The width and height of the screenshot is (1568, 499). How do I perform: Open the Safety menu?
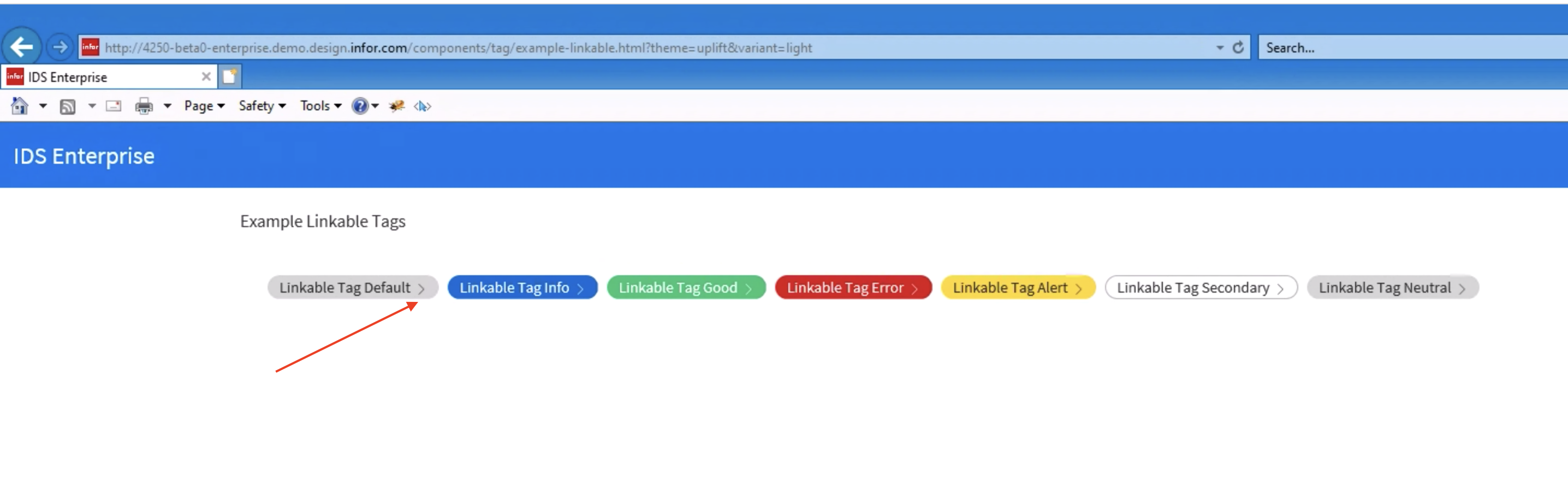pyautogui.click(x=263, y=106)
